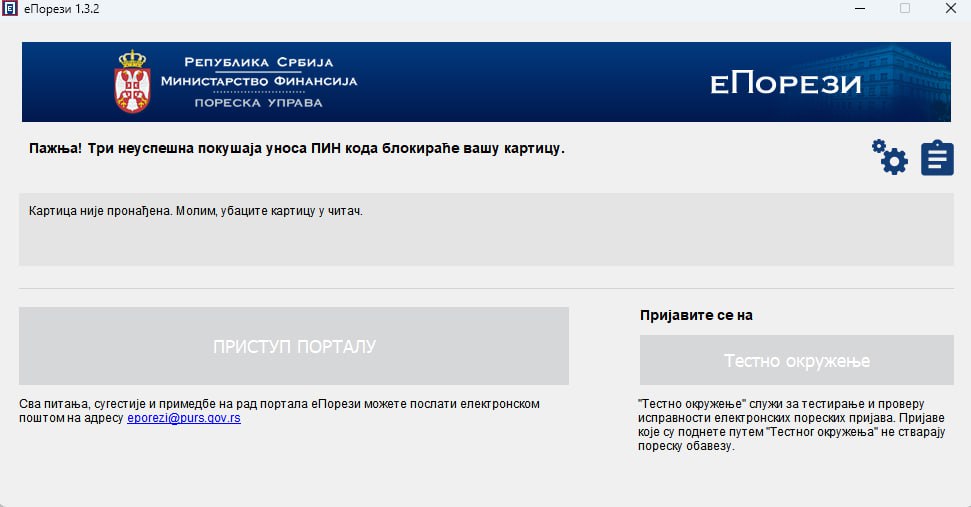Viewport: 971px width, 507px height.
Task: Minimize the еПорези window
Action: click(x=859, y=8)
